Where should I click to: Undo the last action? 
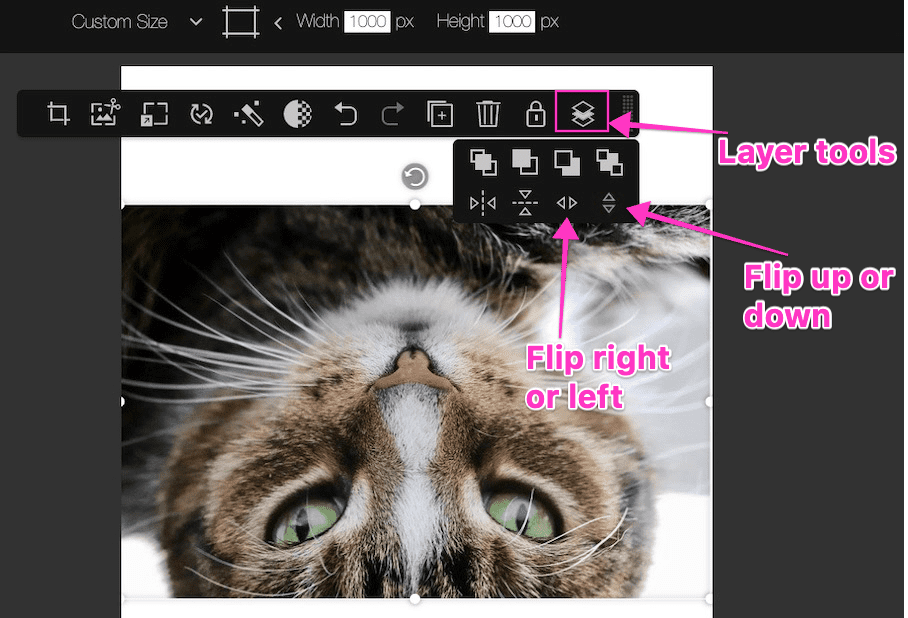pos(346,114)
